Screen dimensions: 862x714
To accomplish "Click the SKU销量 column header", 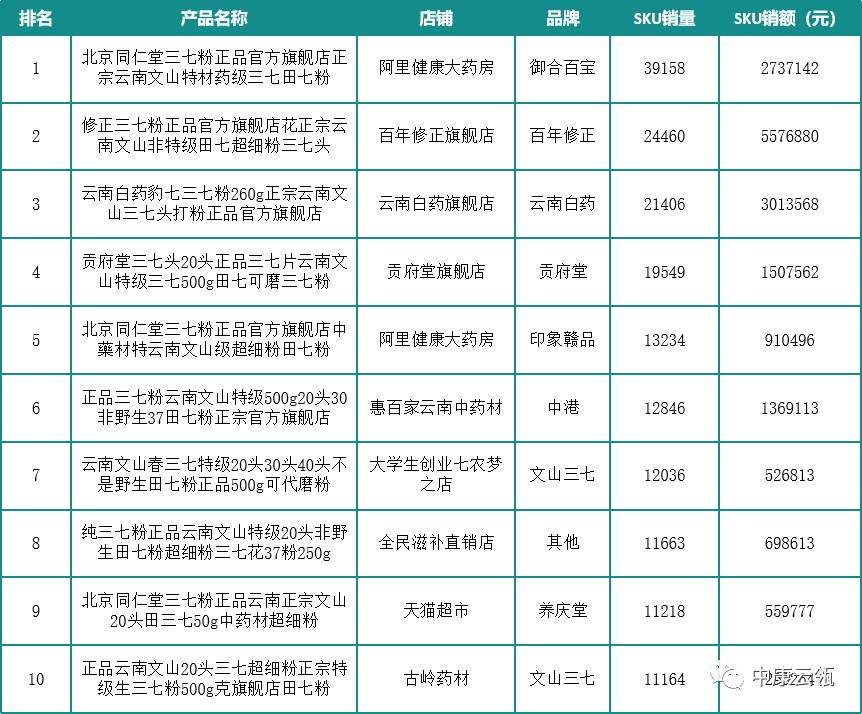I will [664, 18].
